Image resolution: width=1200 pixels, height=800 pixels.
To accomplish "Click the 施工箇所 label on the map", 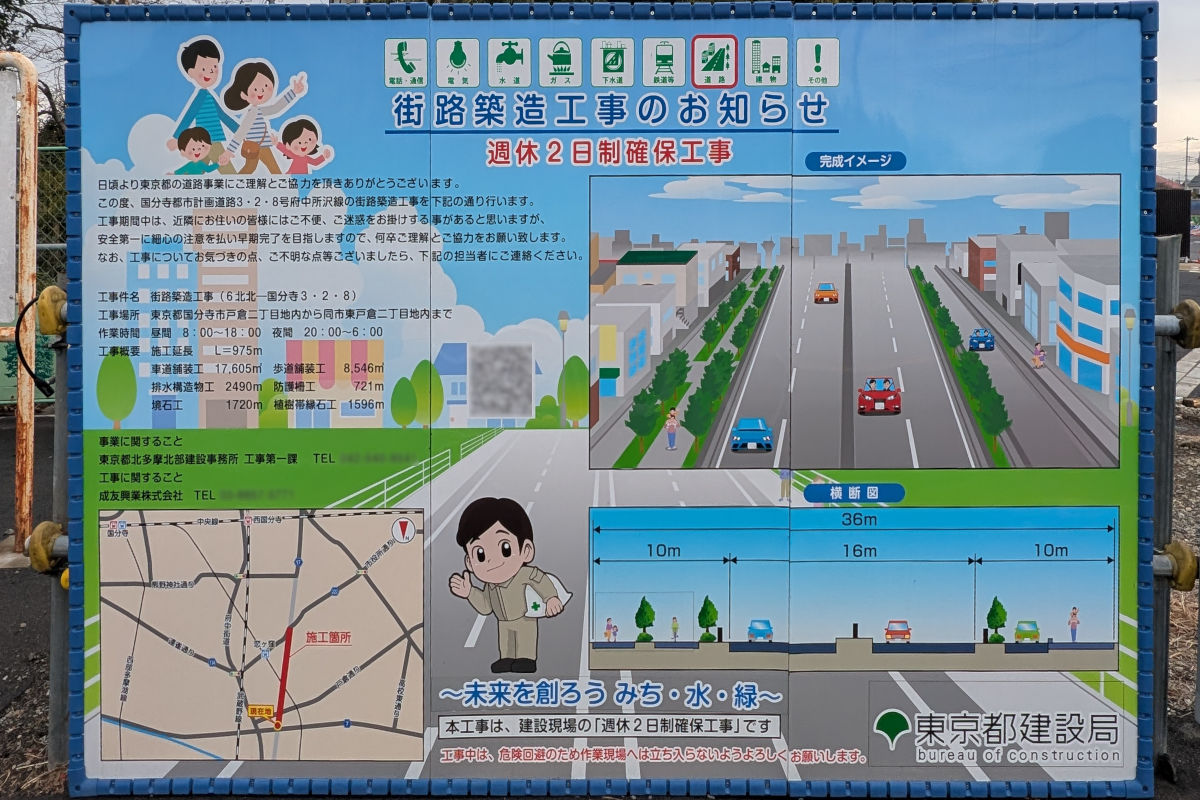I will tap(328, 636).
